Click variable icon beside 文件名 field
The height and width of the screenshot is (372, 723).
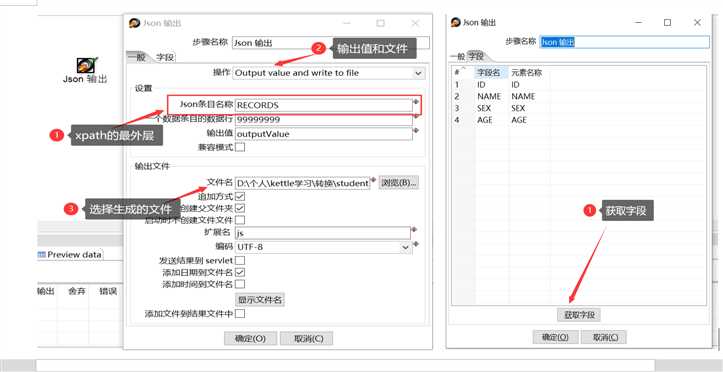point(374,180)
